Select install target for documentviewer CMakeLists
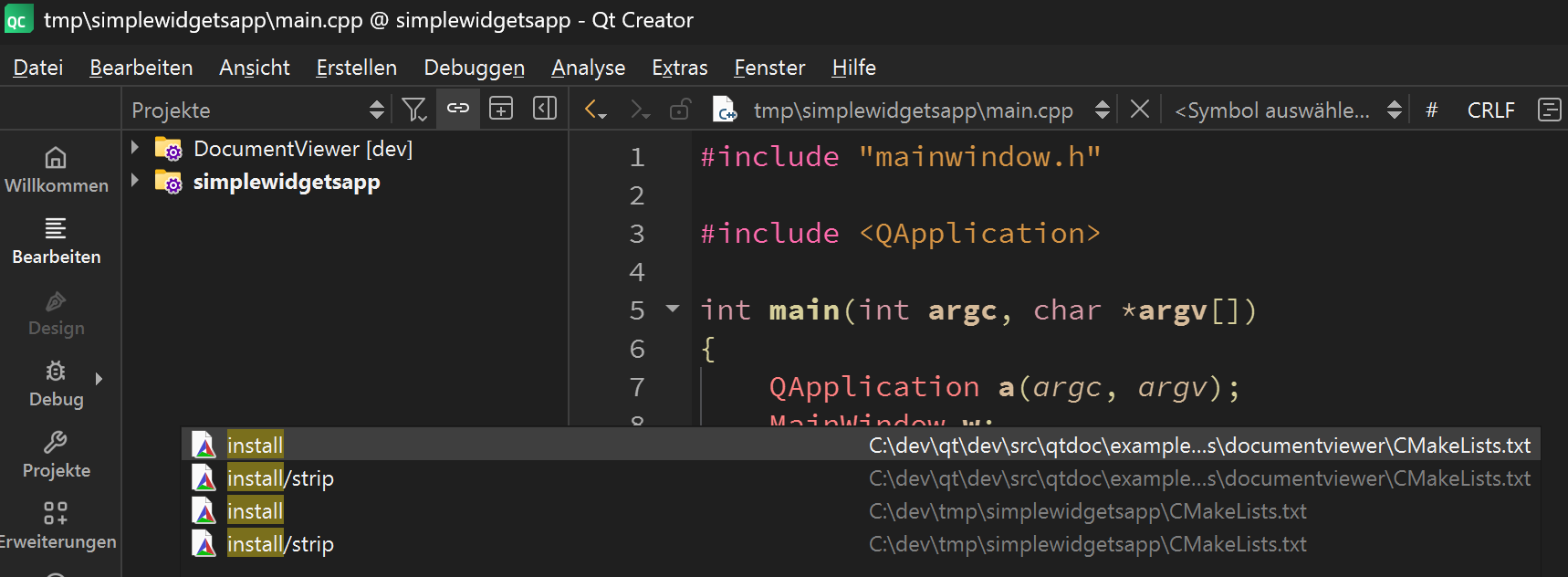Viewport: 1568px width, 577px height. pos(861,445)
